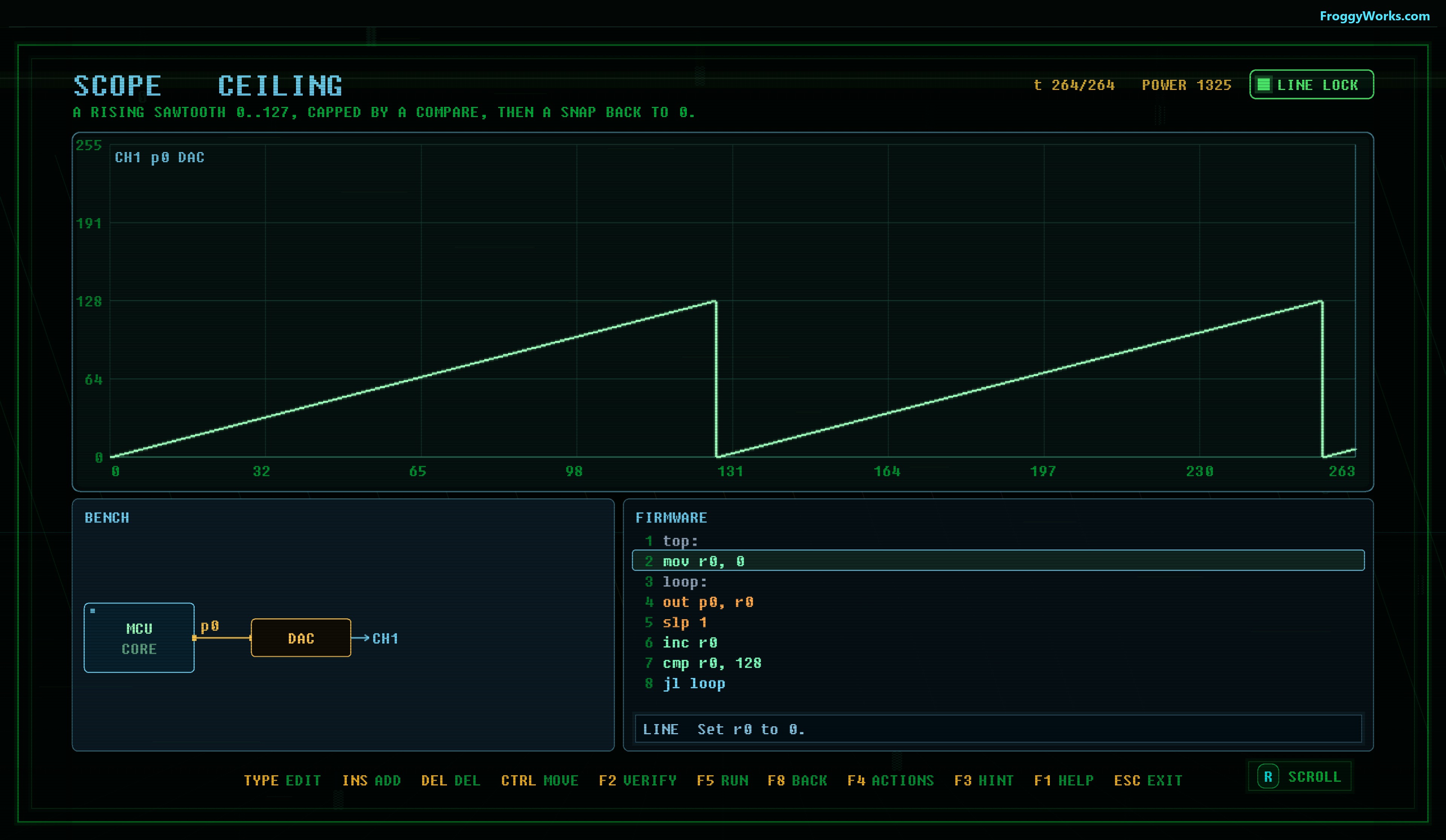Click the SCOPE CEILING heading
The height and width of the screenshot is (840, 1446).
[x=208, y=85]
